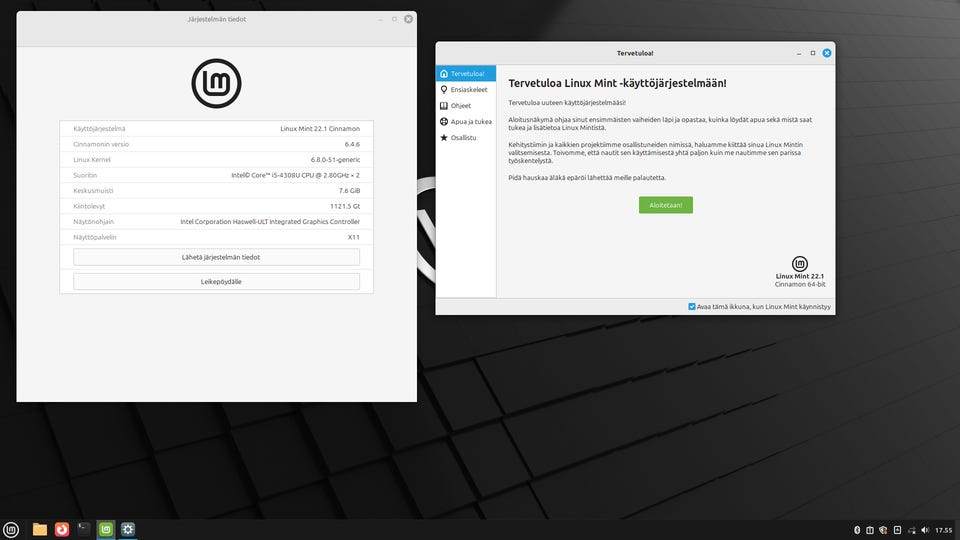Viewport: 960px width, 540px height.
Task: Launch the Terminal from the panel
Action: (84, 530)
